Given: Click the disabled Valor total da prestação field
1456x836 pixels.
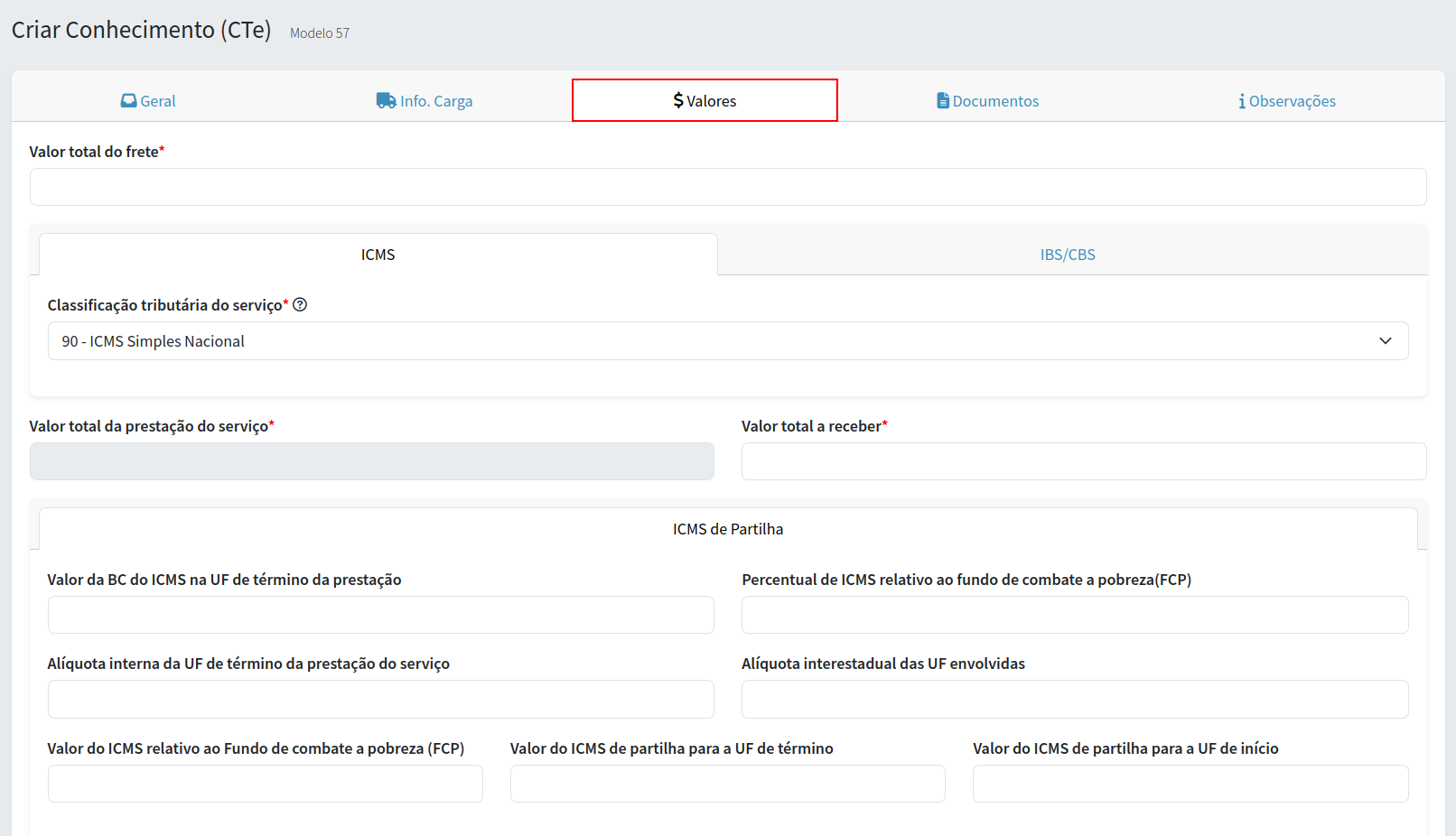Looking at the screenshot, I should (x=371, y=461).
